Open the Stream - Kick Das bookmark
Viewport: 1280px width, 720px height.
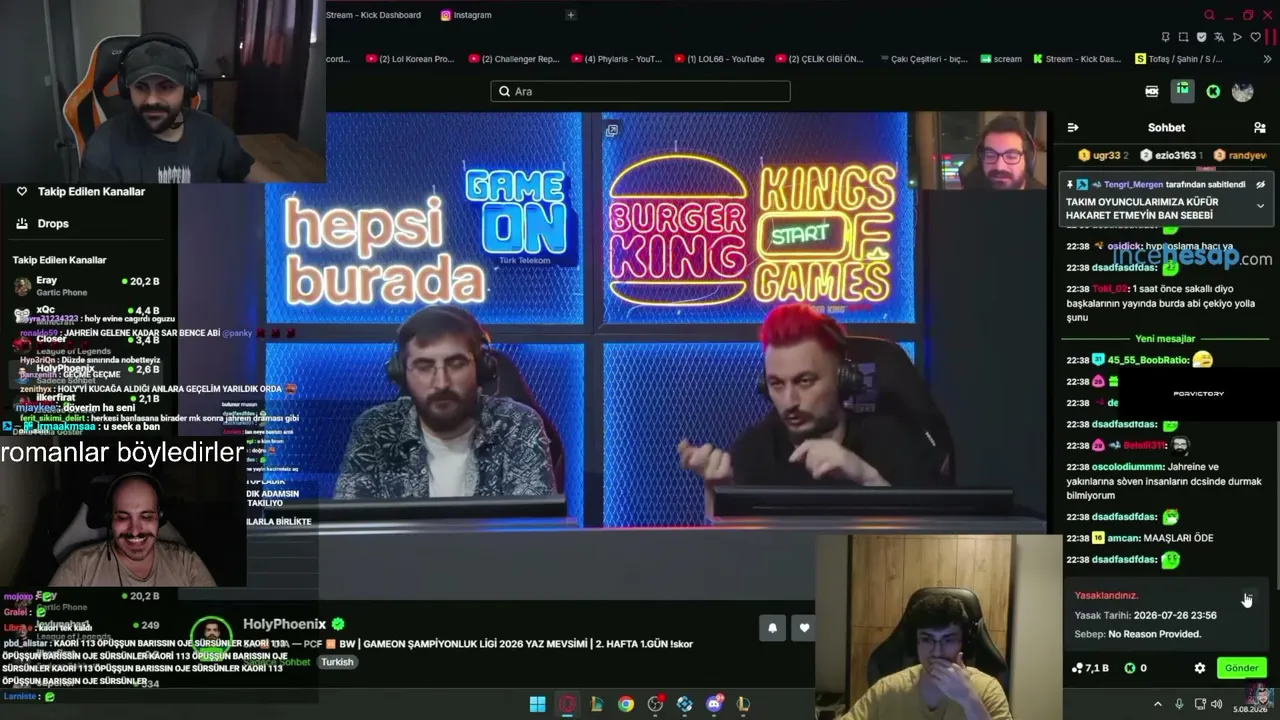pyautogui.click(x=1077, y=59)
